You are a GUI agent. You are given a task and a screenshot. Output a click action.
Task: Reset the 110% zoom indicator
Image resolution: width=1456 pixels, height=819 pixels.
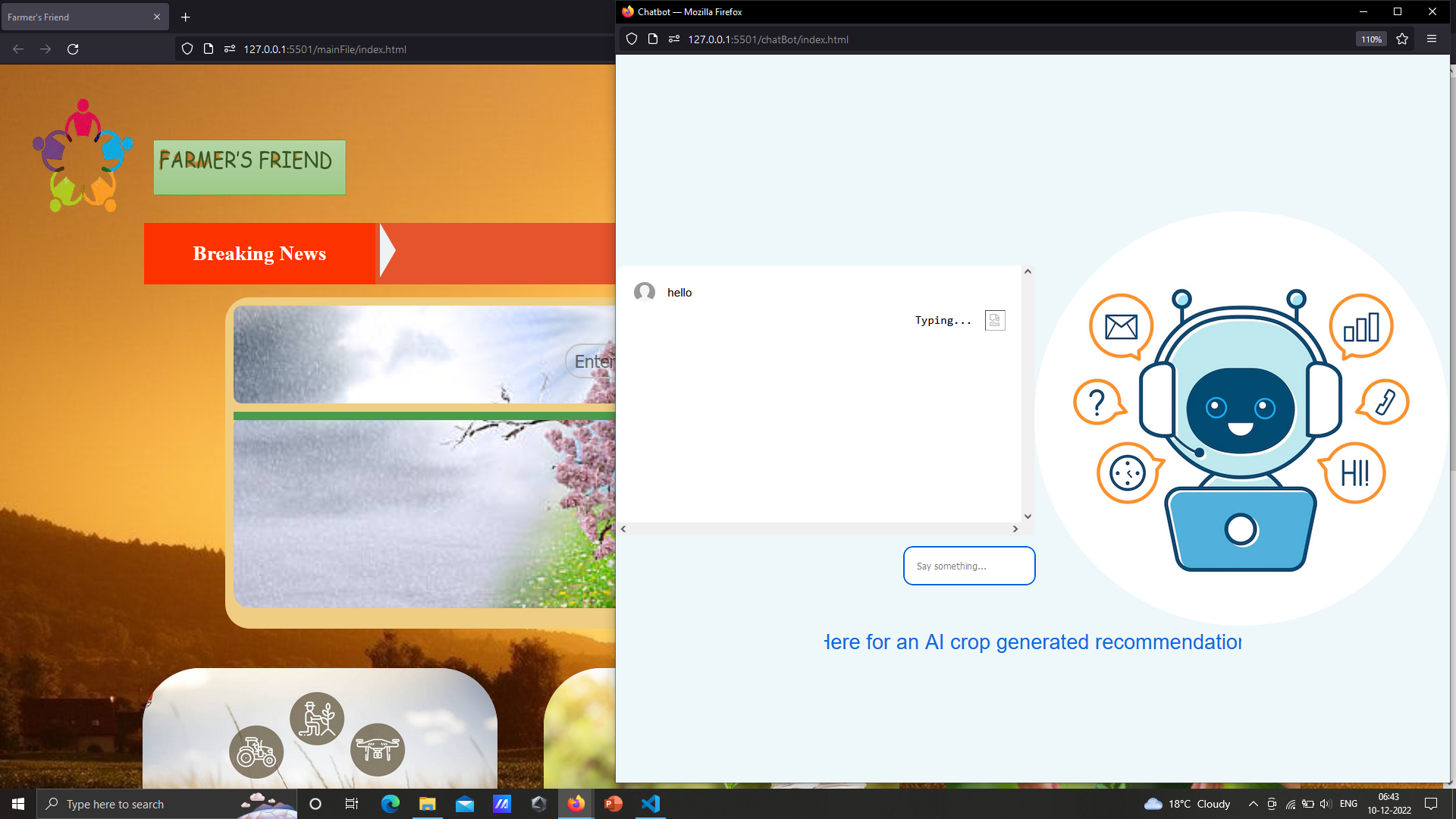(1371, 39)
